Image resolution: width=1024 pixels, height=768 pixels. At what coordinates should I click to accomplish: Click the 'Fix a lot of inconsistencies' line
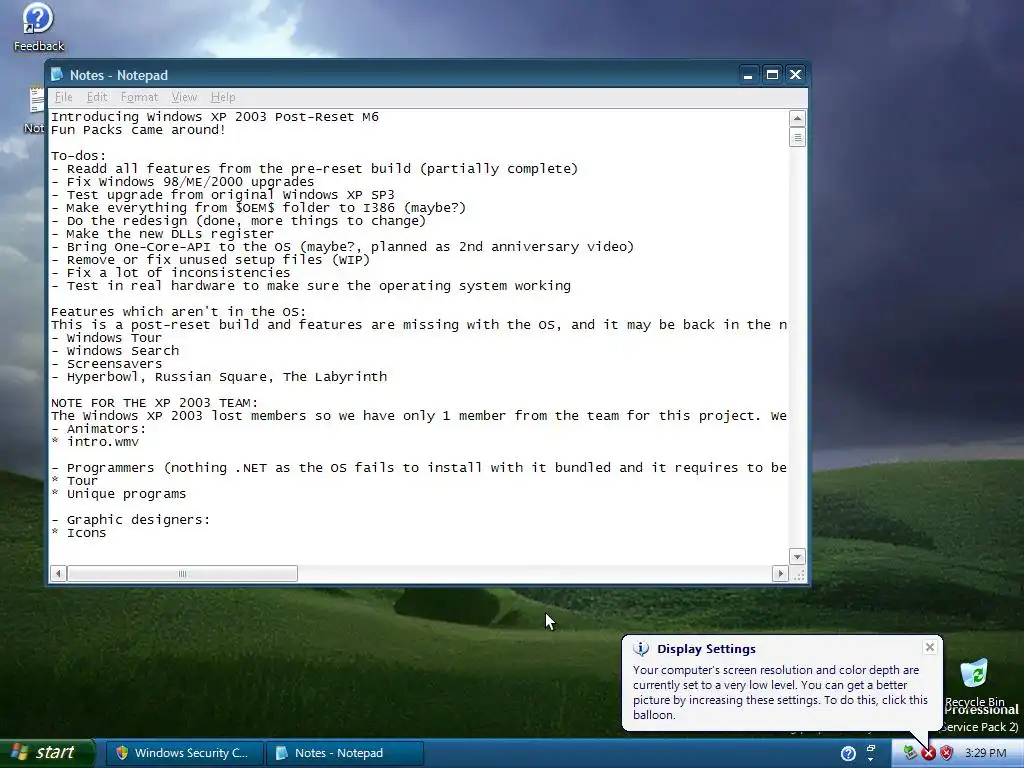coord(170,273)
